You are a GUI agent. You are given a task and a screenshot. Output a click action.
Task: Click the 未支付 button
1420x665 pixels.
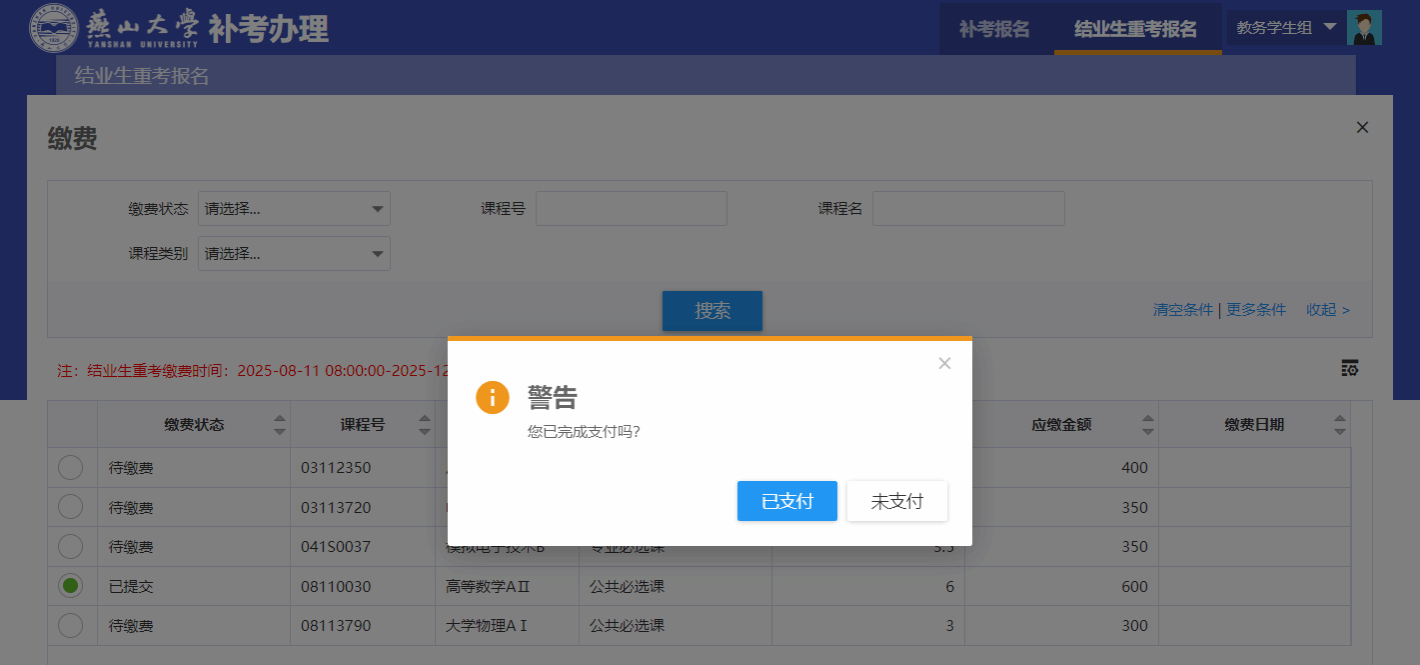point(897,501)
